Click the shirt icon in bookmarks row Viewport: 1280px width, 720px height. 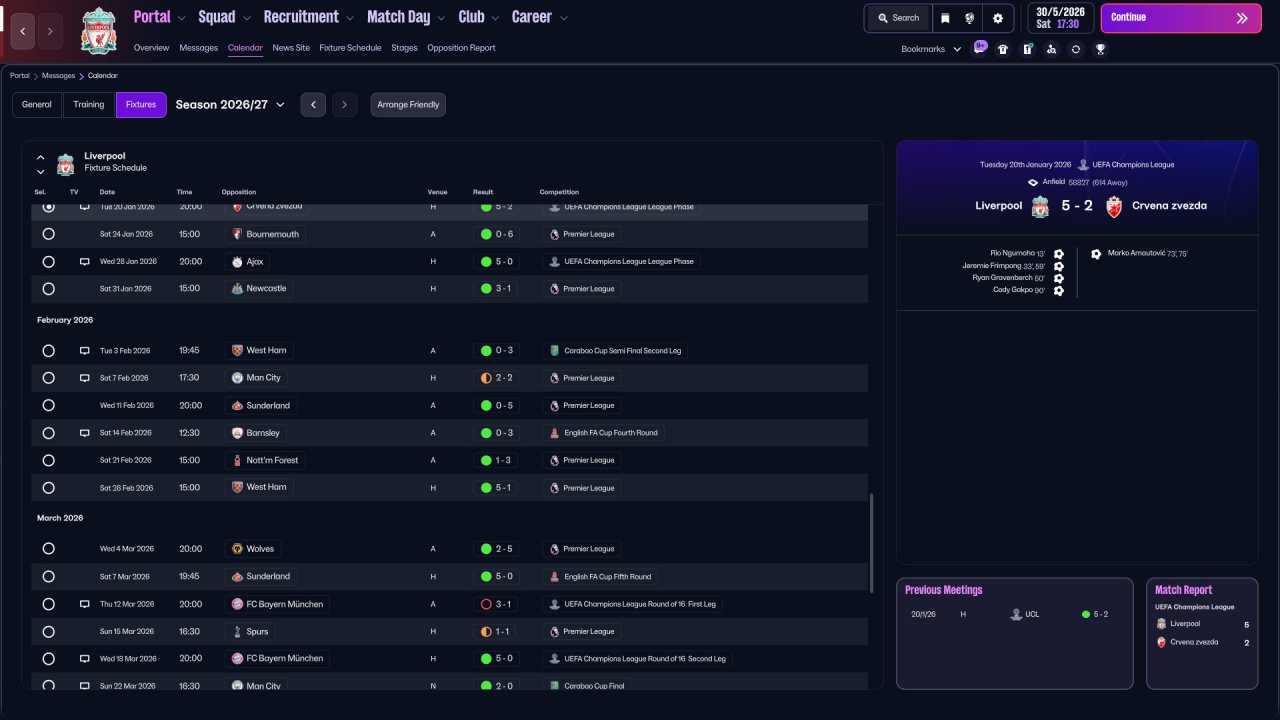[x=1003, y=49]
